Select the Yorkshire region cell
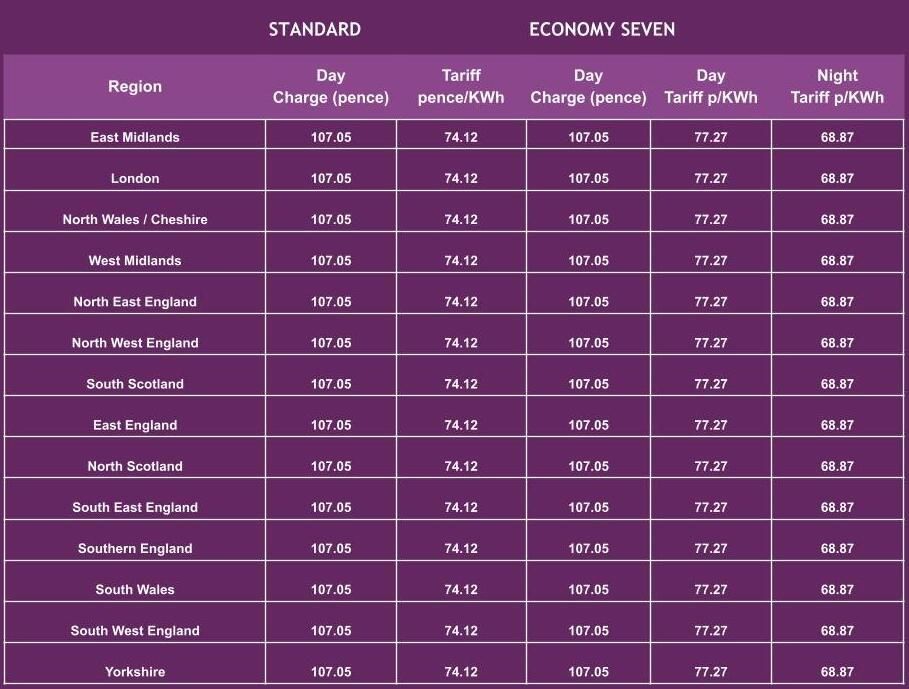 coord(135,671)
